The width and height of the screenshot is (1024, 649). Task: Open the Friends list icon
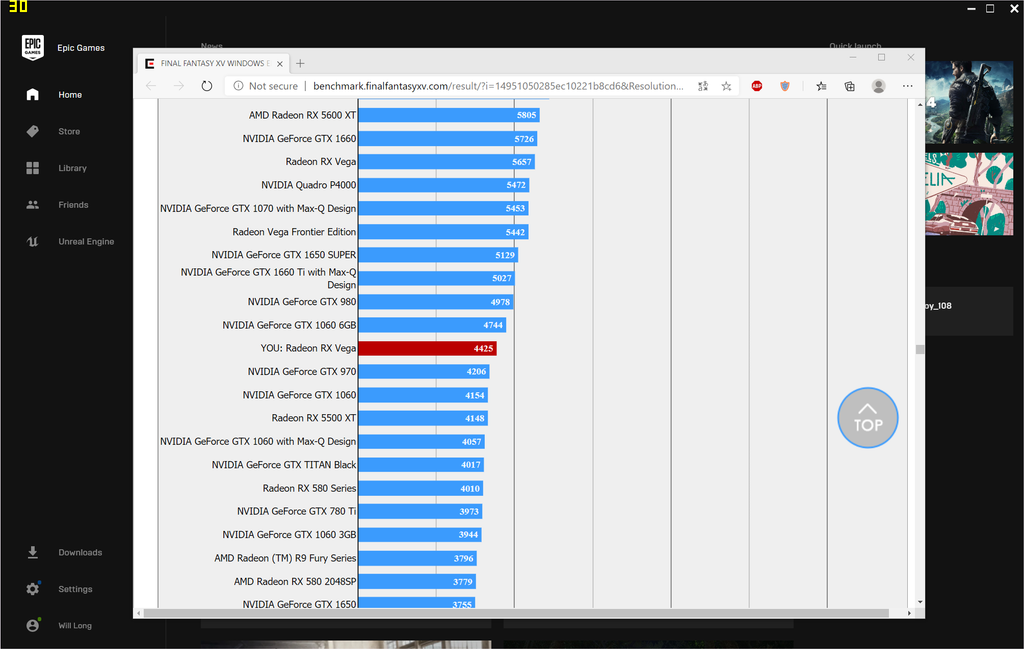click(33, 205)
